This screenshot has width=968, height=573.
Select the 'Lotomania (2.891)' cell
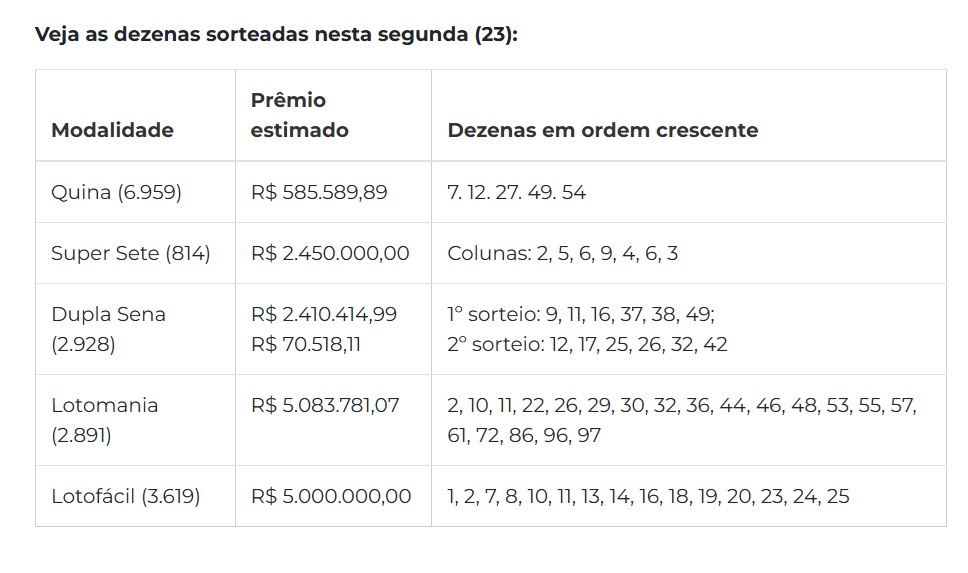click(x=104, y=420)
